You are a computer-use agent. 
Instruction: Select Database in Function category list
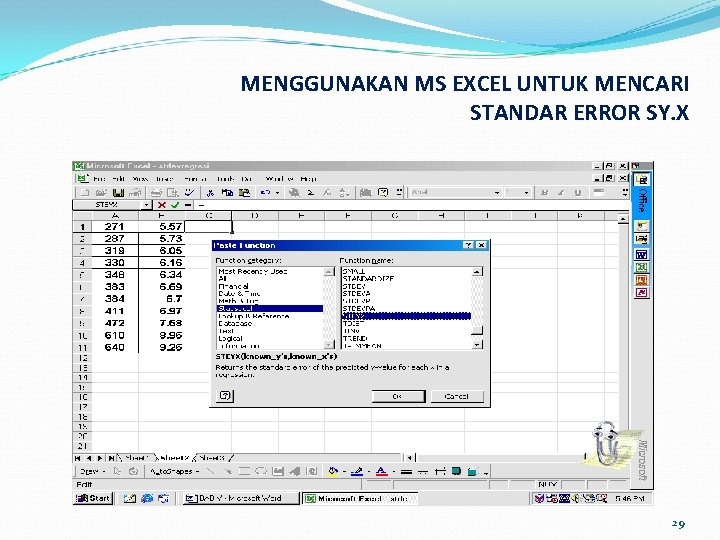coord(235,323)
